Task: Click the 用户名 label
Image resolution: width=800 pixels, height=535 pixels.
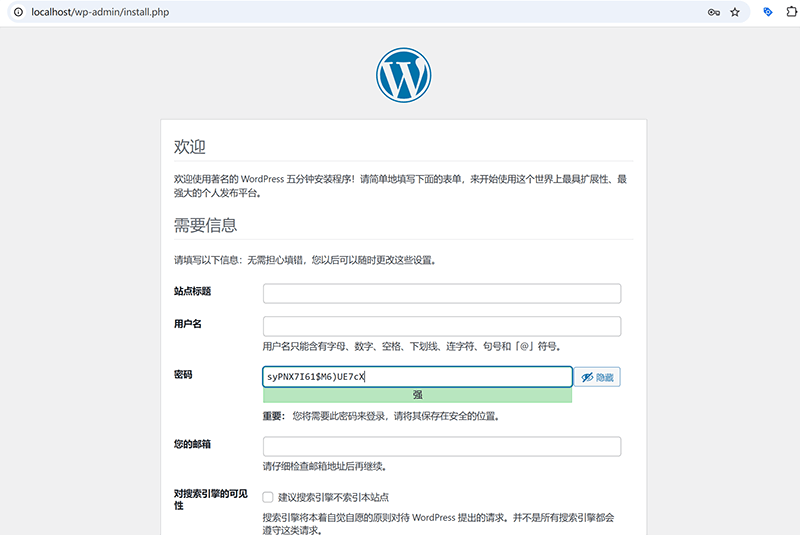Action: tap(188, 324)
